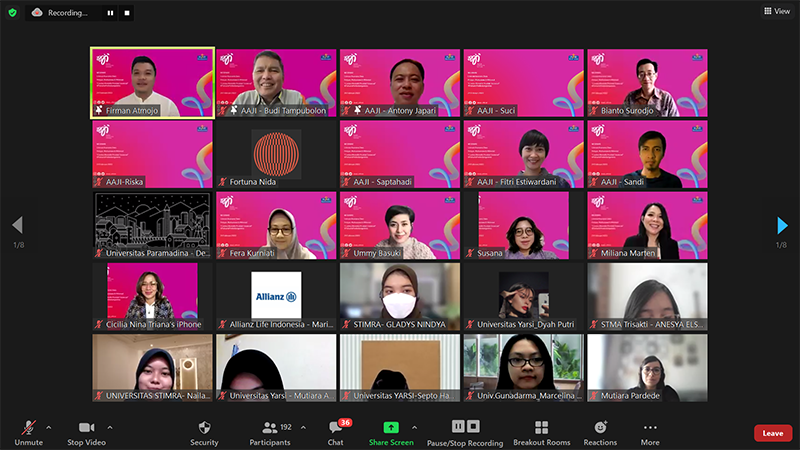Click muted mic icon on Fera Kurniati
Screen dimensions: 800x450
pos(222,253)
